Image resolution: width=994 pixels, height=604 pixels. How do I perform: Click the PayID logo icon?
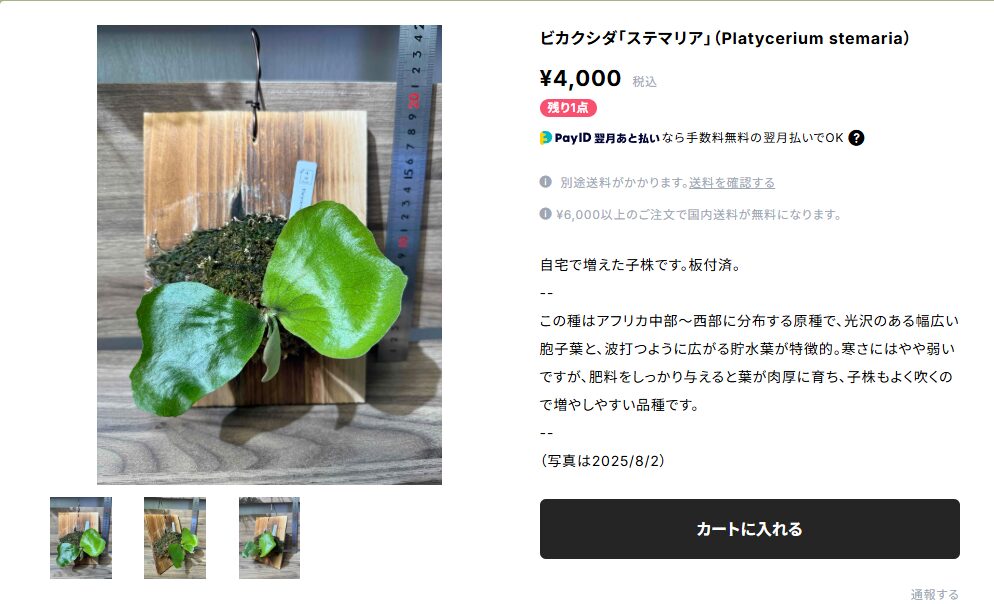545,138
